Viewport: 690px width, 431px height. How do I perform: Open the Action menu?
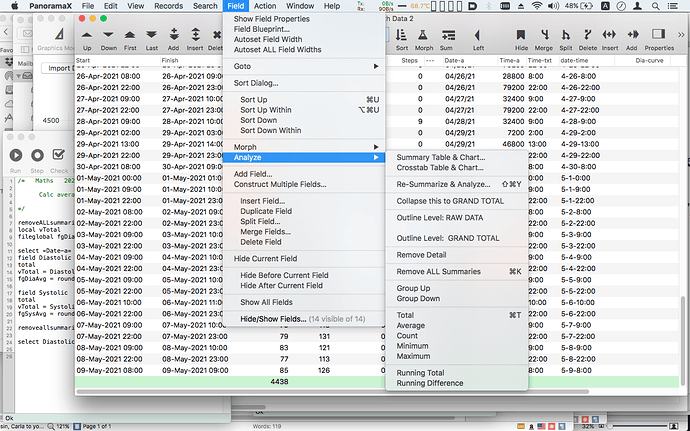click(265, 6)
